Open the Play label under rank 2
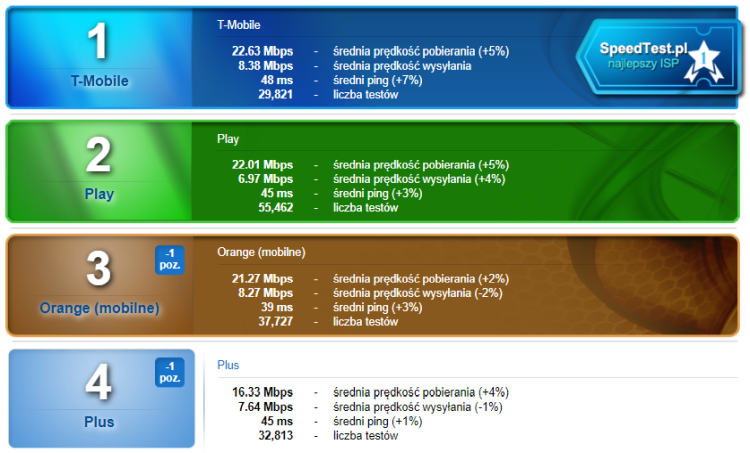750x453 pixels. tap(98, 194)
